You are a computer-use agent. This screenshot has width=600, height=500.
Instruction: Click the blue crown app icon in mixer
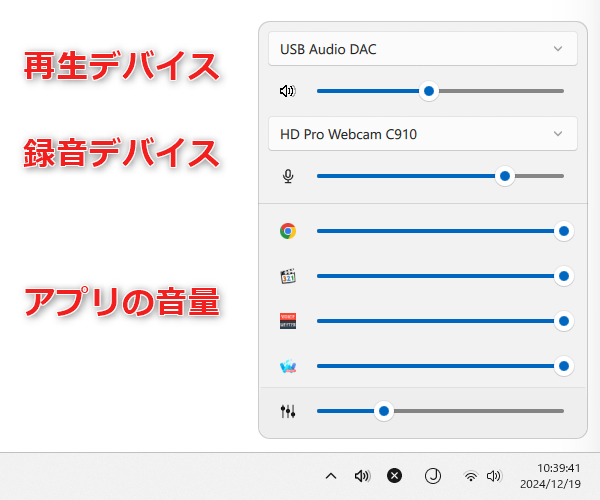(x=288, y=366)
